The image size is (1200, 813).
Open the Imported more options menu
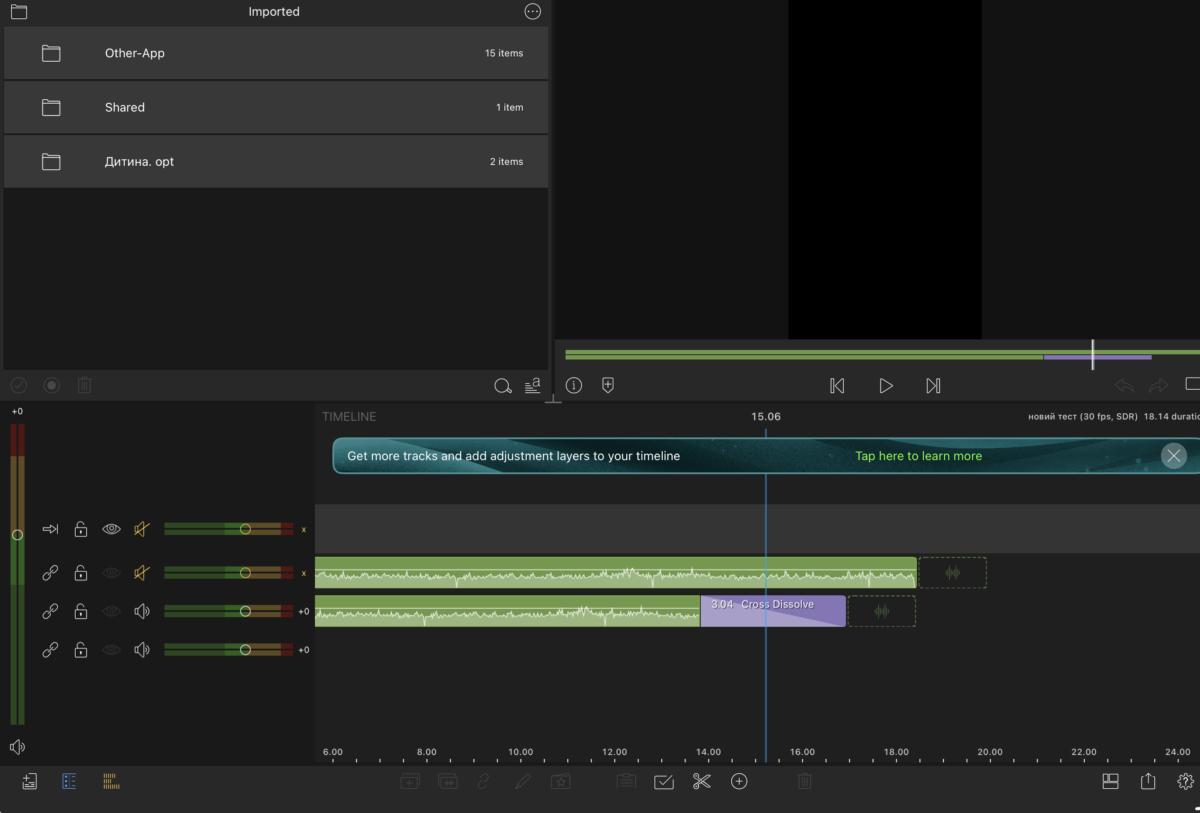(x=532, y=12)
